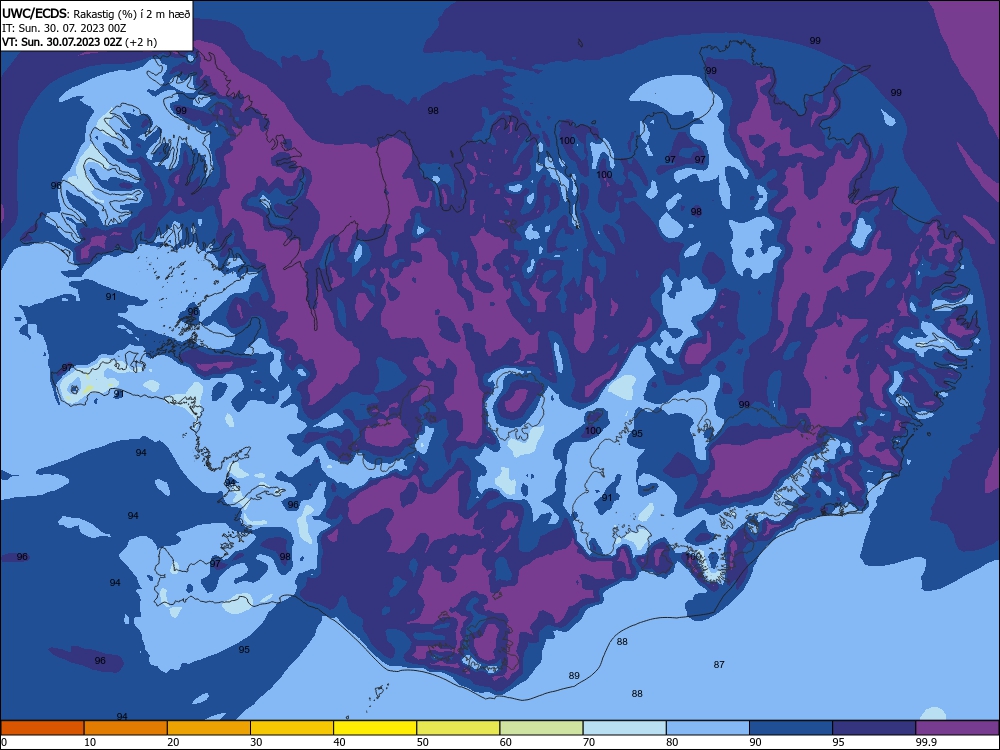Screen dimensions: 1000x750
Task: Click the legend tick label '50'
Action: 423,742
